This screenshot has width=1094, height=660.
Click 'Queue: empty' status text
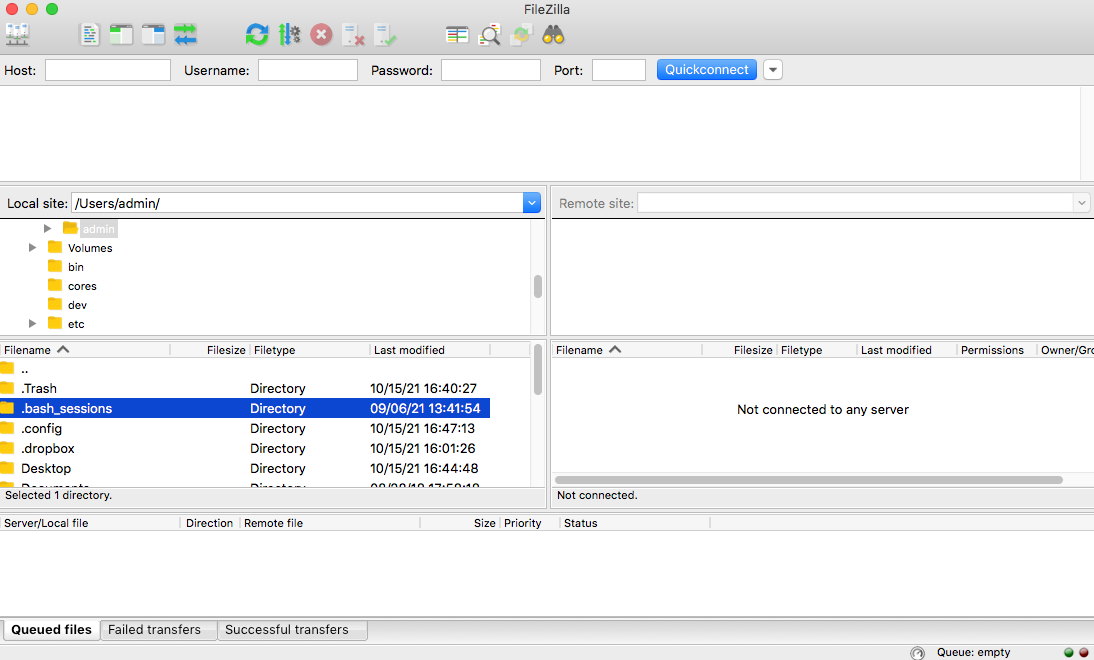(973, 652)
